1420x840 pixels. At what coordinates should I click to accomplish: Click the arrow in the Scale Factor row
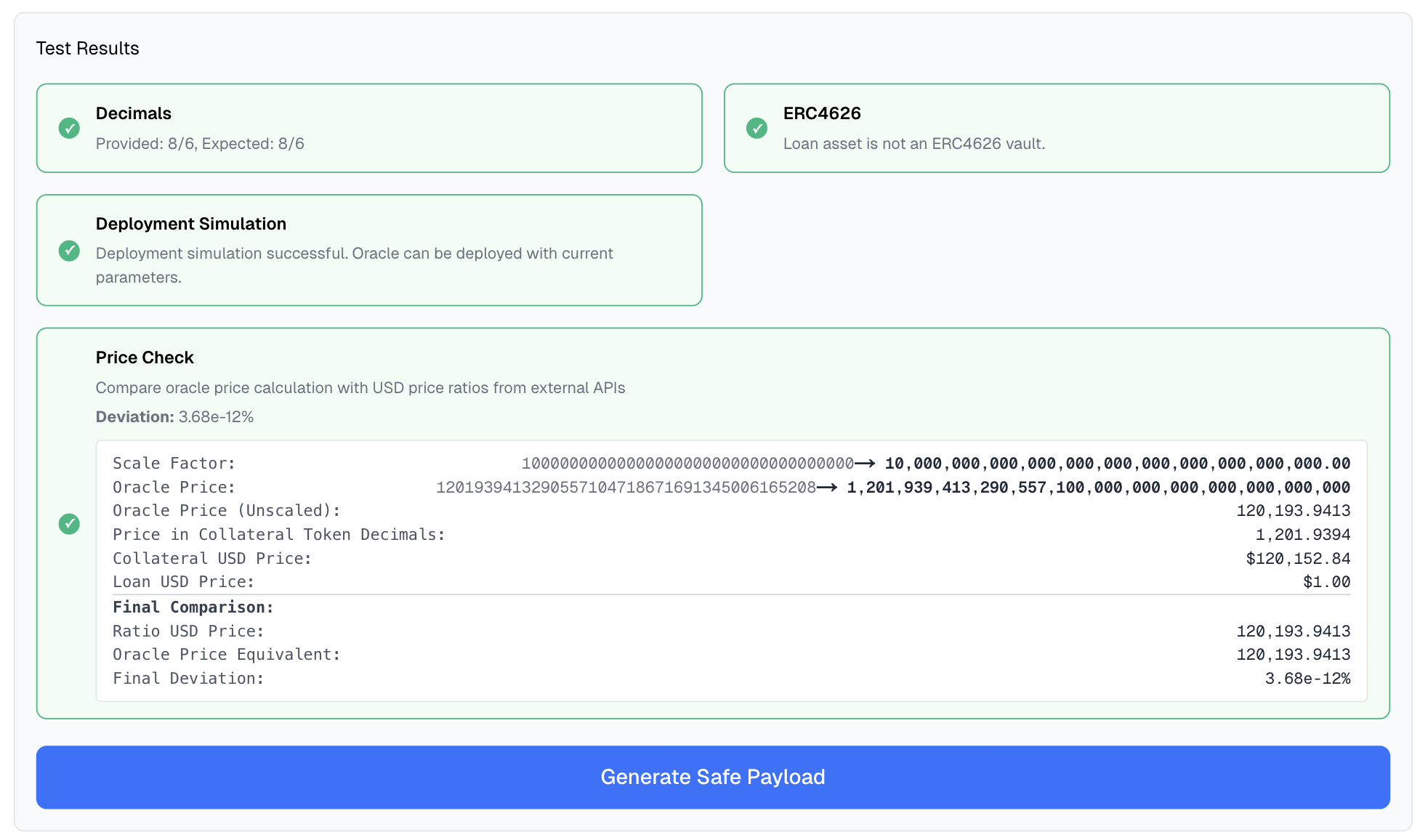[x=865, y=464]
